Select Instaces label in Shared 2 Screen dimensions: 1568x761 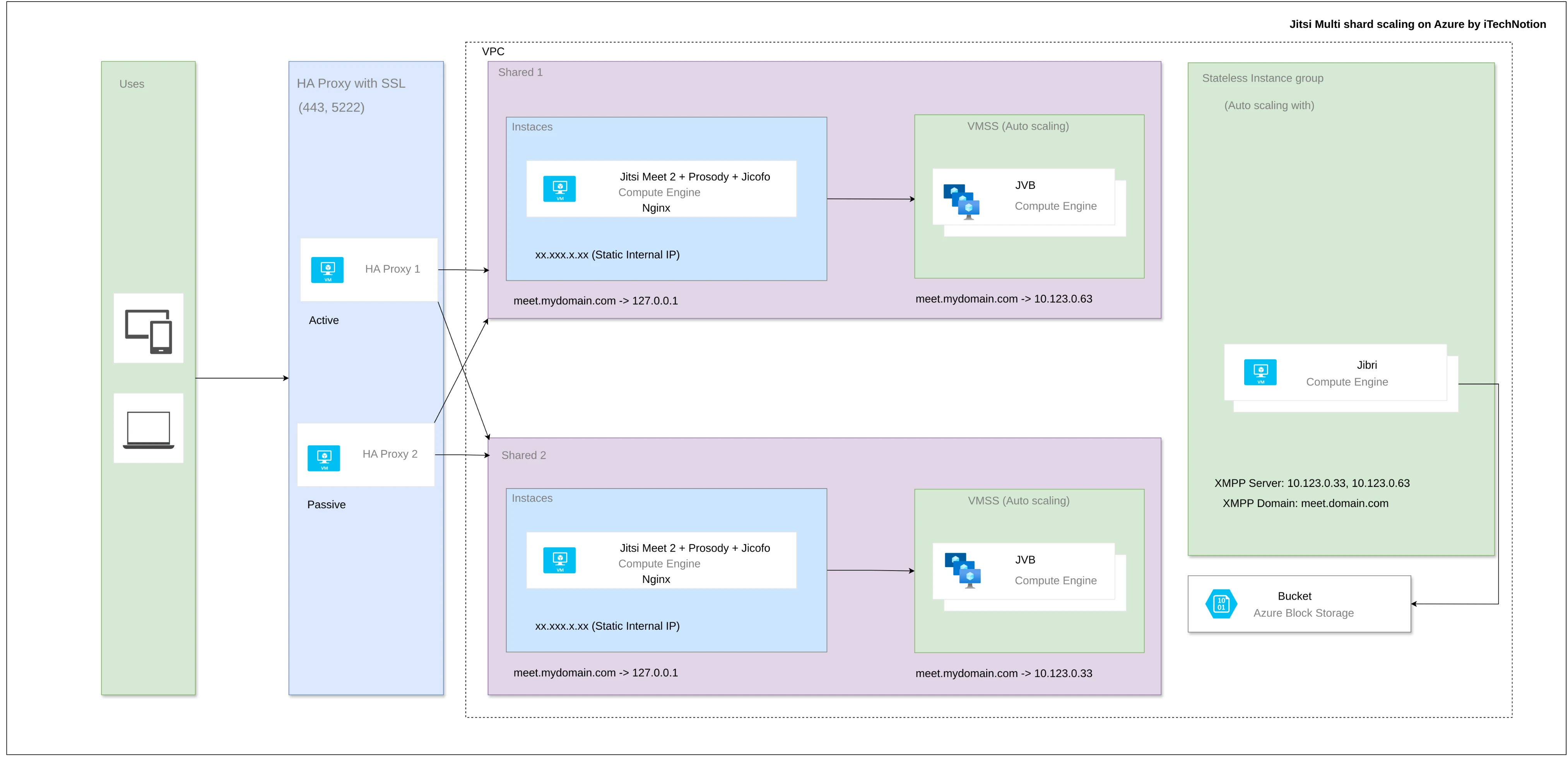pyautogui.click(x=532, y=499)
